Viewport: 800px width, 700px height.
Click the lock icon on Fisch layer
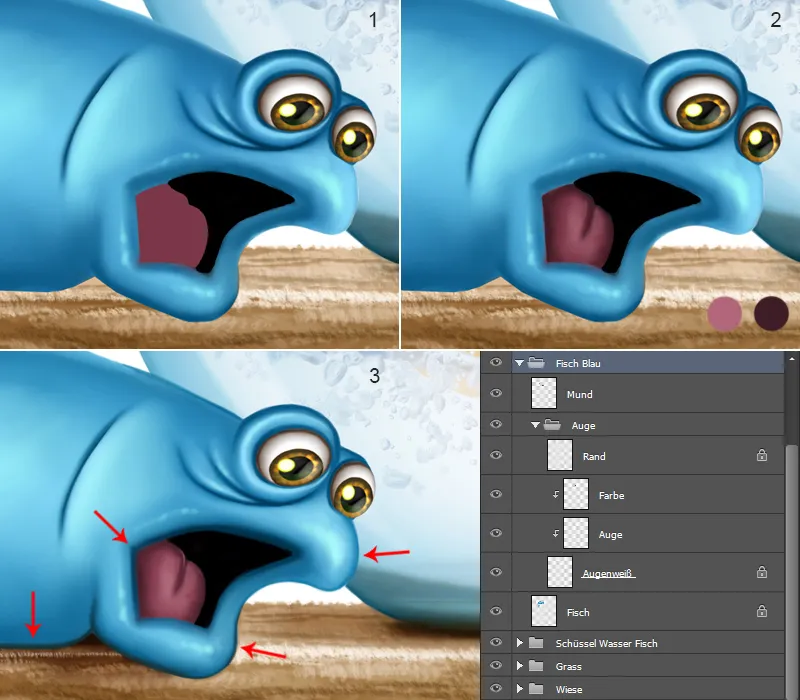pos(762,611)
